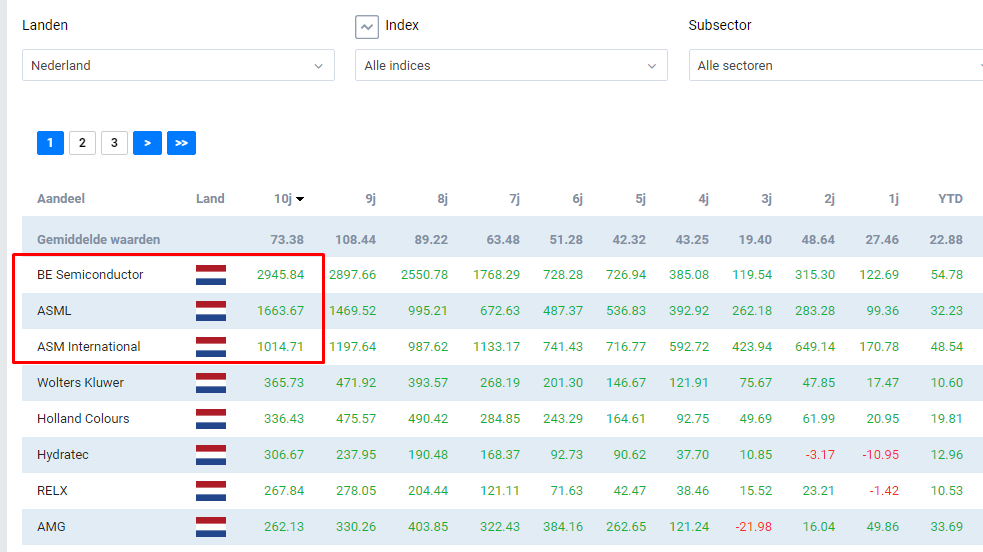Select RELX 1j value -1.42
This screenshot has width=983, height=552.
884,491
